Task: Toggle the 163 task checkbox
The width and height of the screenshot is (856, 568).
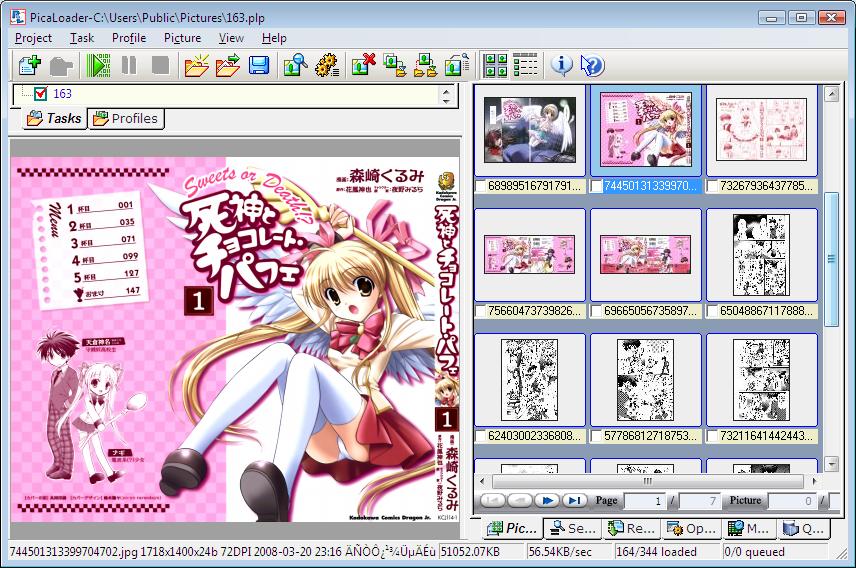Action: tap(41, 94)
